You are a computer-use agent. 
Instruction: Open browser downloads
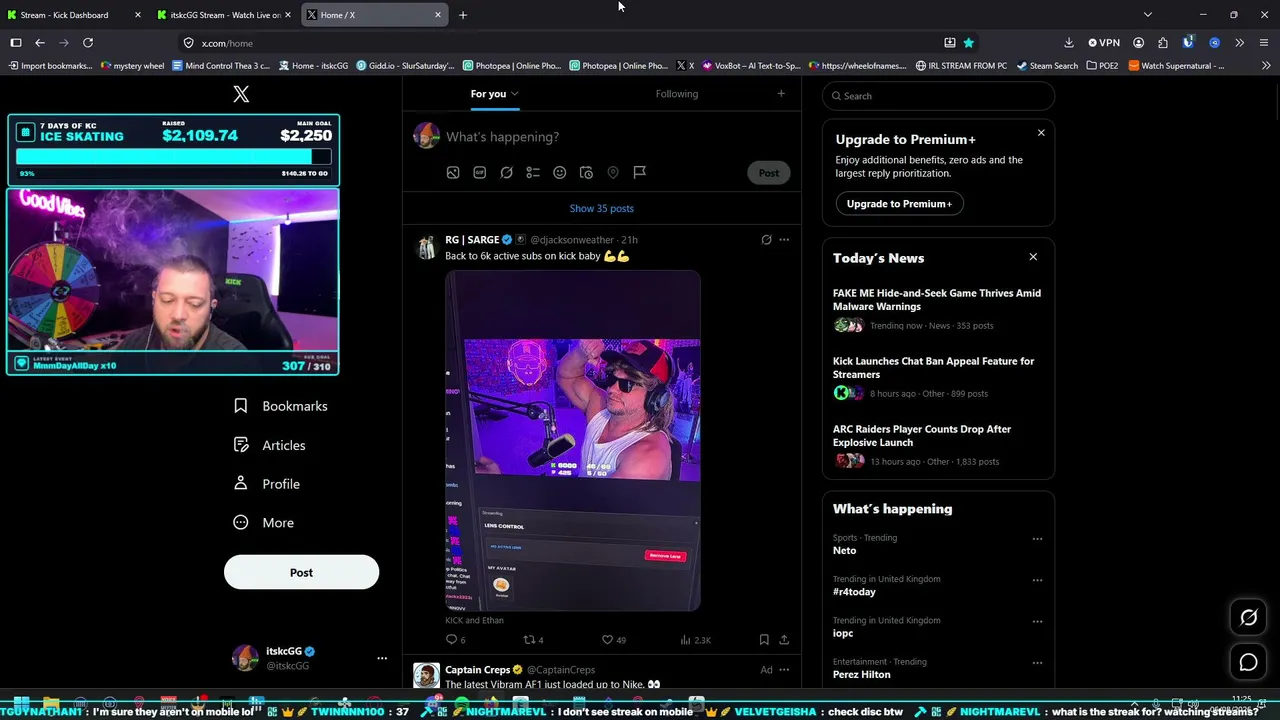click(x=1068, y=43)
